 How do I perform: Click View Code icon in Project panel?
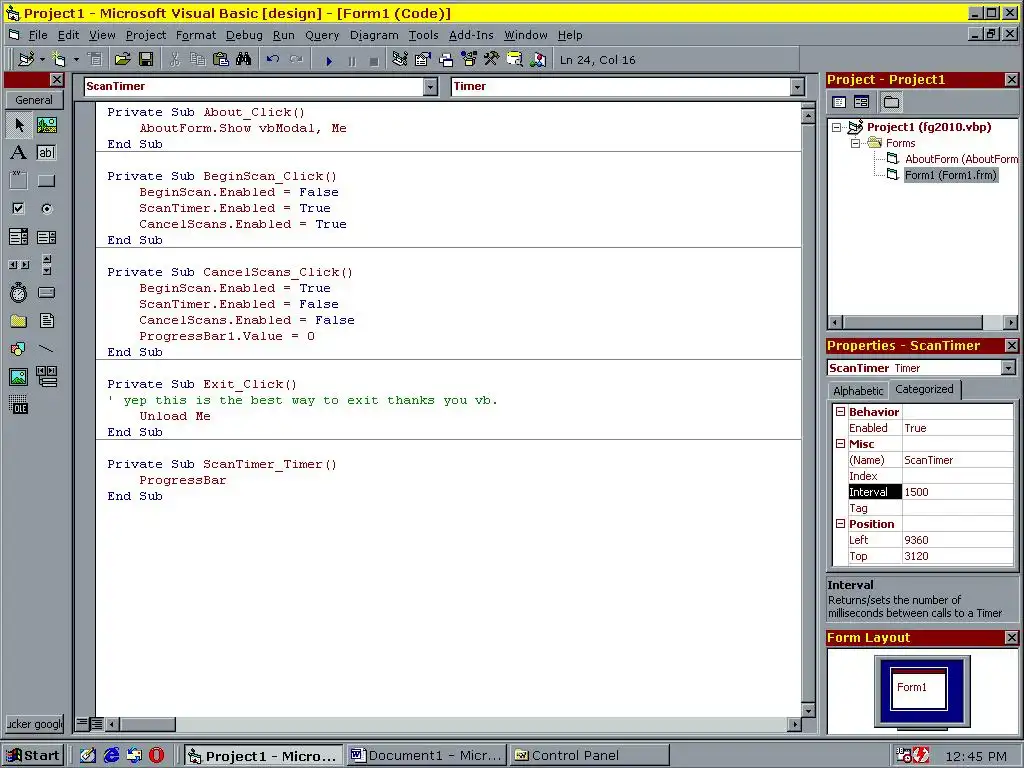pyautogui.click(x=839, y=102)
